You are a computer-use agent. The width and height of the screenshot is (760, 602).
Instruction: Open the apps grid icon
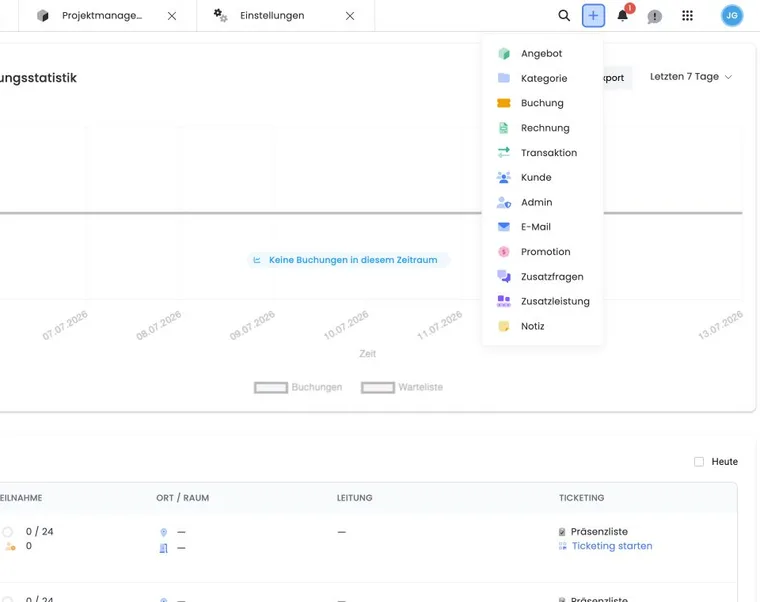[x=687, y=16]
